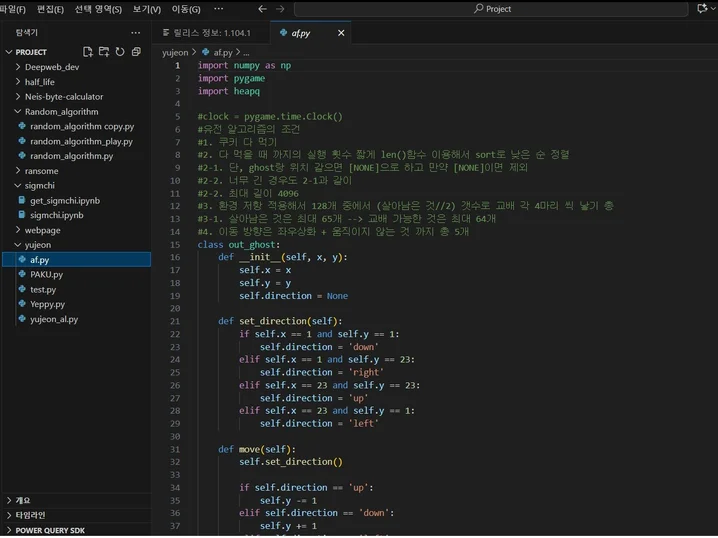Screen dimensions: 718x538
Task: Click yujeon in the breadcrumb path
Action: click(176, 52)
